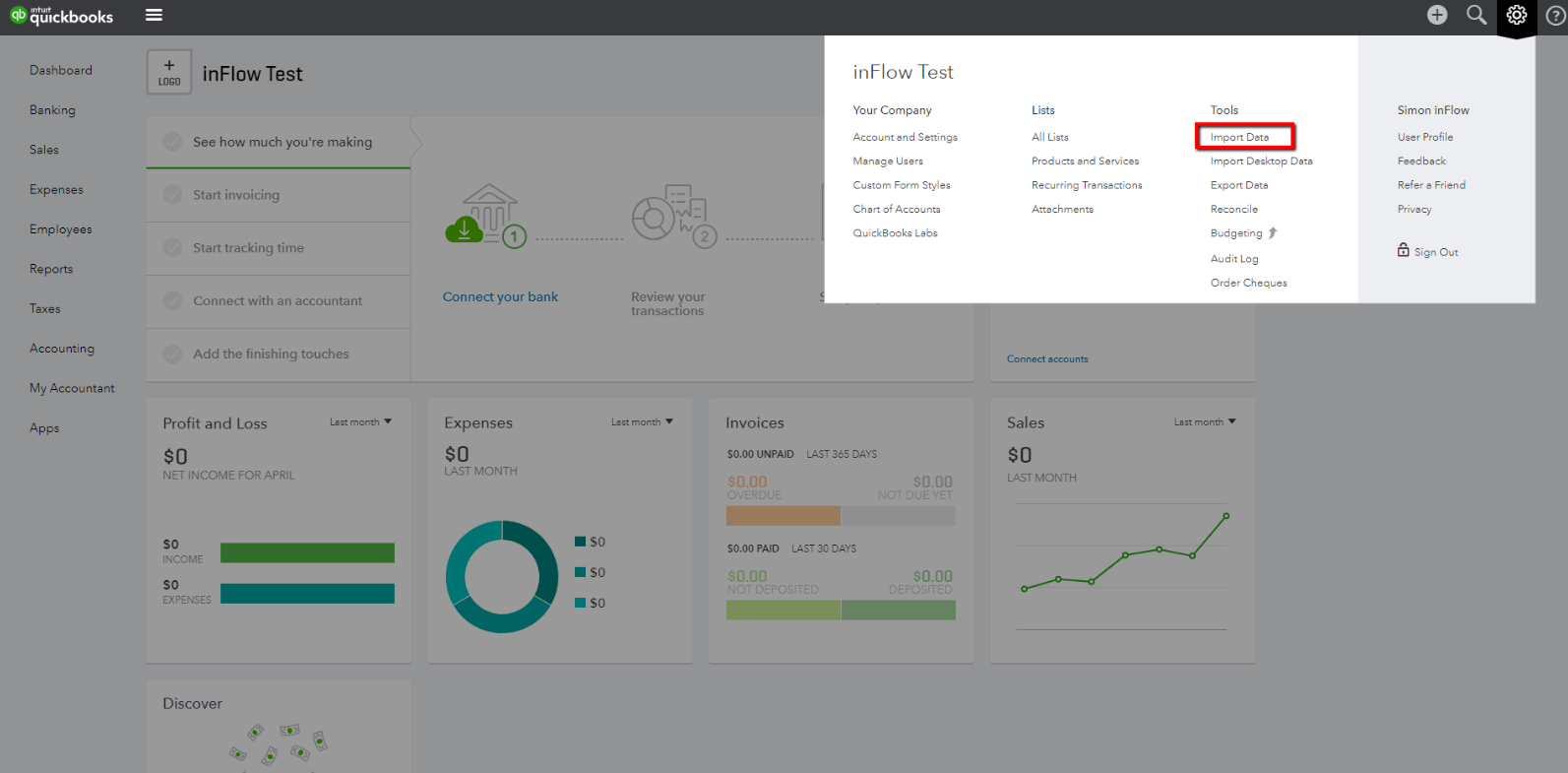Open the help question mark icon
The width and height of the screenshot is (1568, 773).
(1556, 15)
